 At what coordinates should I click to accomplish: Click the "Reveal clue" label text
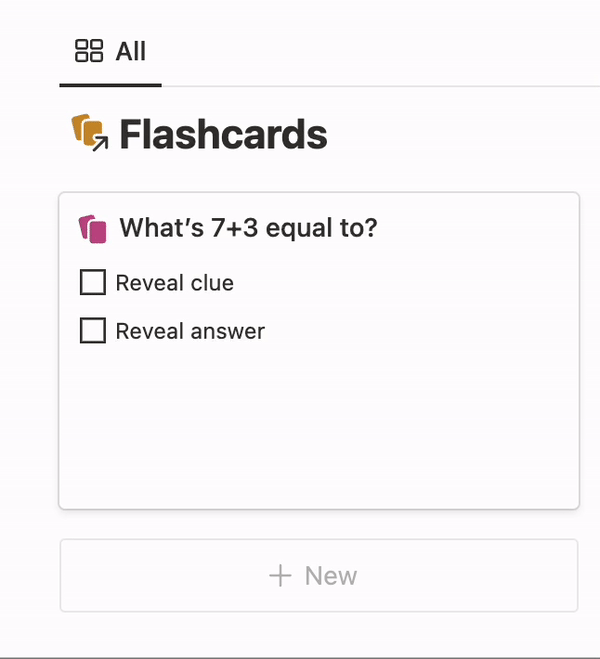point(175,283)
